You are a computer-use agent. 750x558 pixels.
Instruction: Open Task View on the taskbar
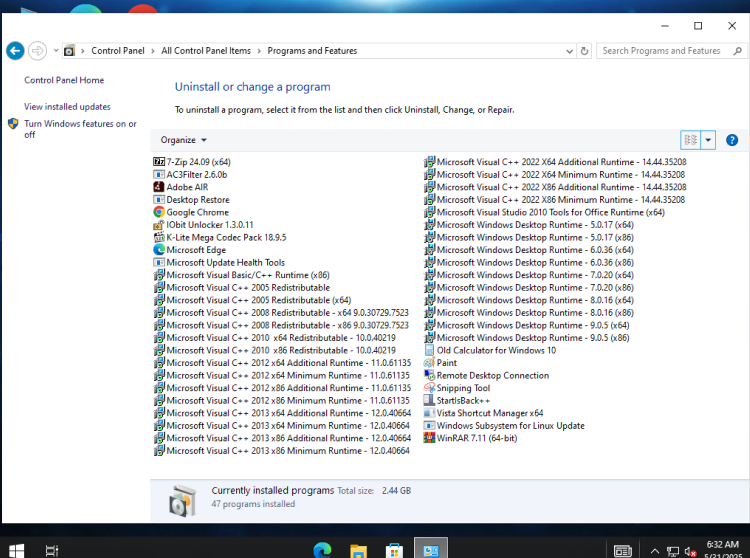pos(52,550)
